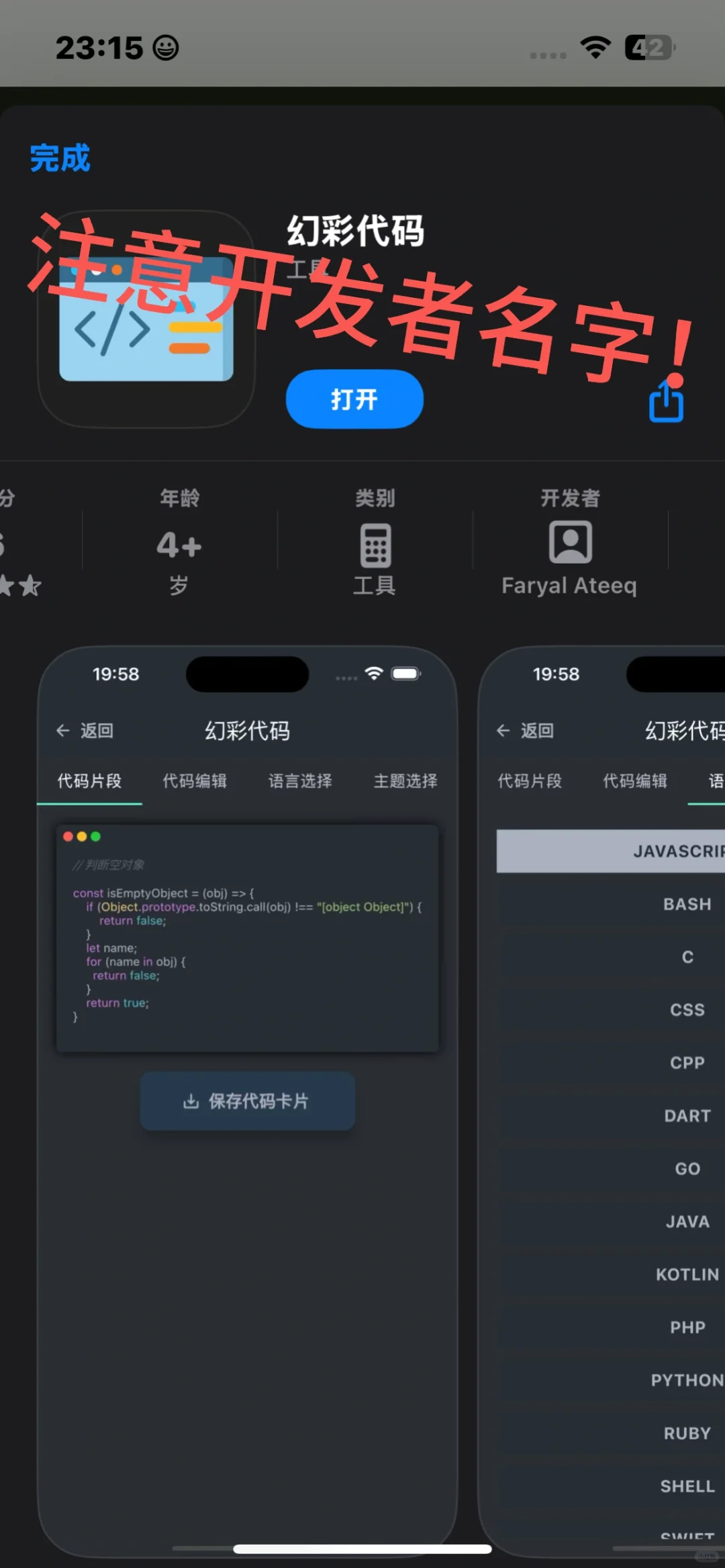
Task: Tap the developer person icon
Action: 570,542
